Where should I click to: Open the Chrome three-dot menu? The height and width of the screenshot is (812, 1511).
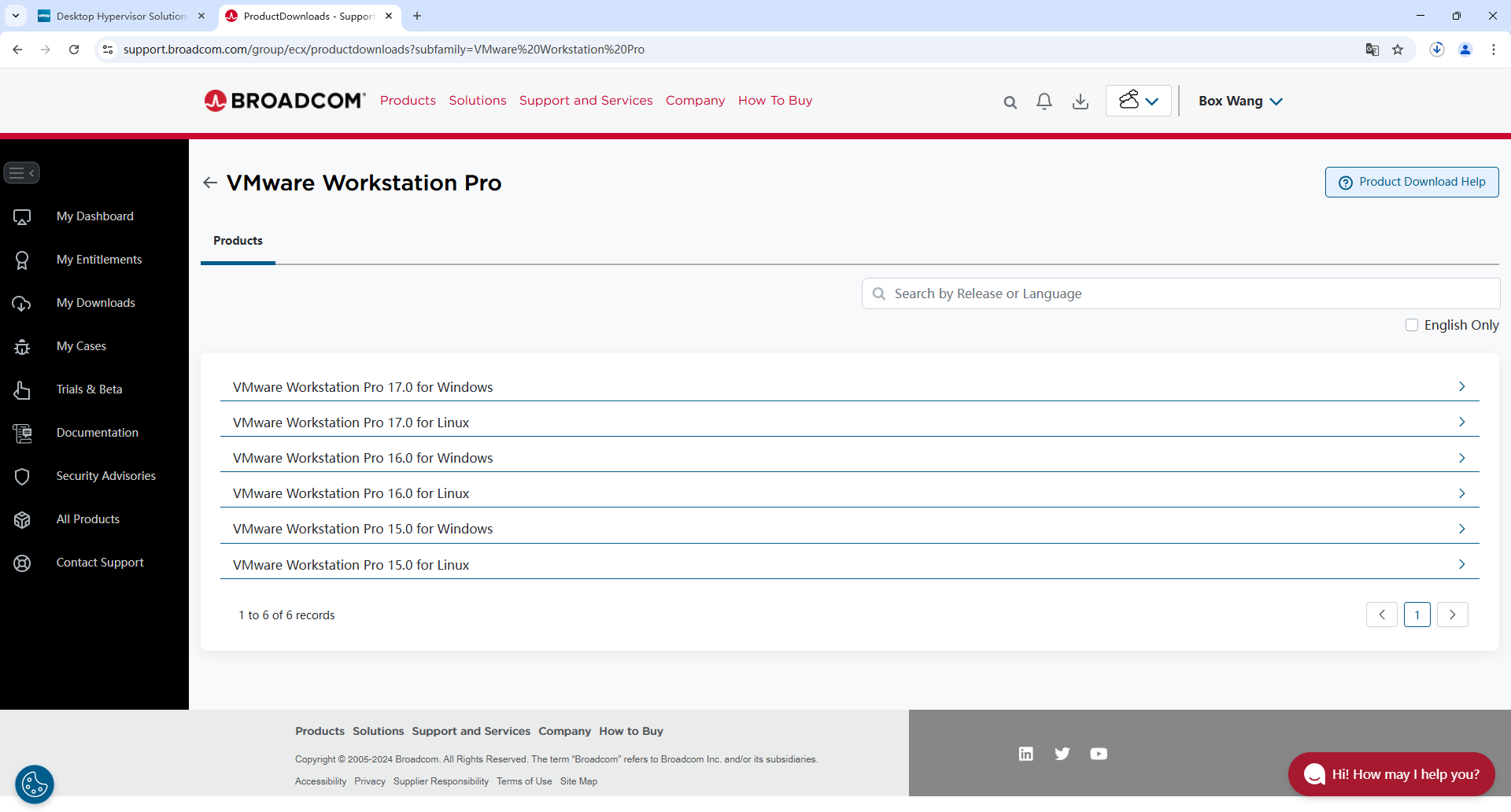click(x=1494, y=50)
